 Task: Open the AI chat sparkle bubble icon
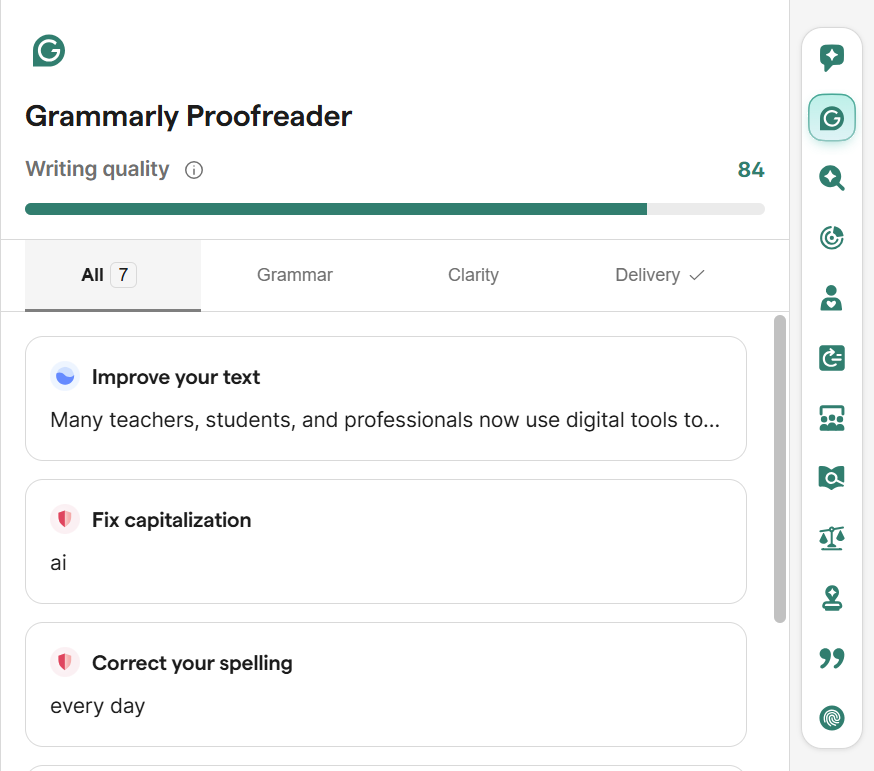coord(831,58)
